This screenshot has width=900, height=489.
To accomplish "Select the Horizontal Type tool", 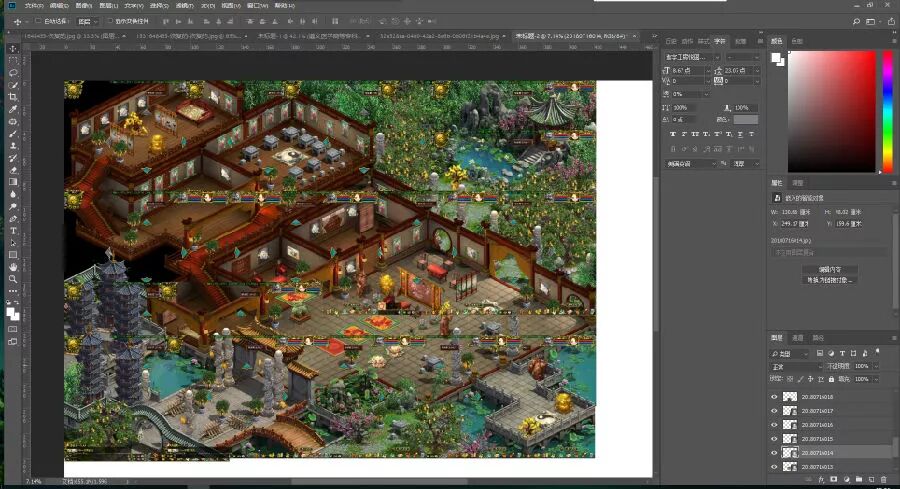I will pos(13,230).
